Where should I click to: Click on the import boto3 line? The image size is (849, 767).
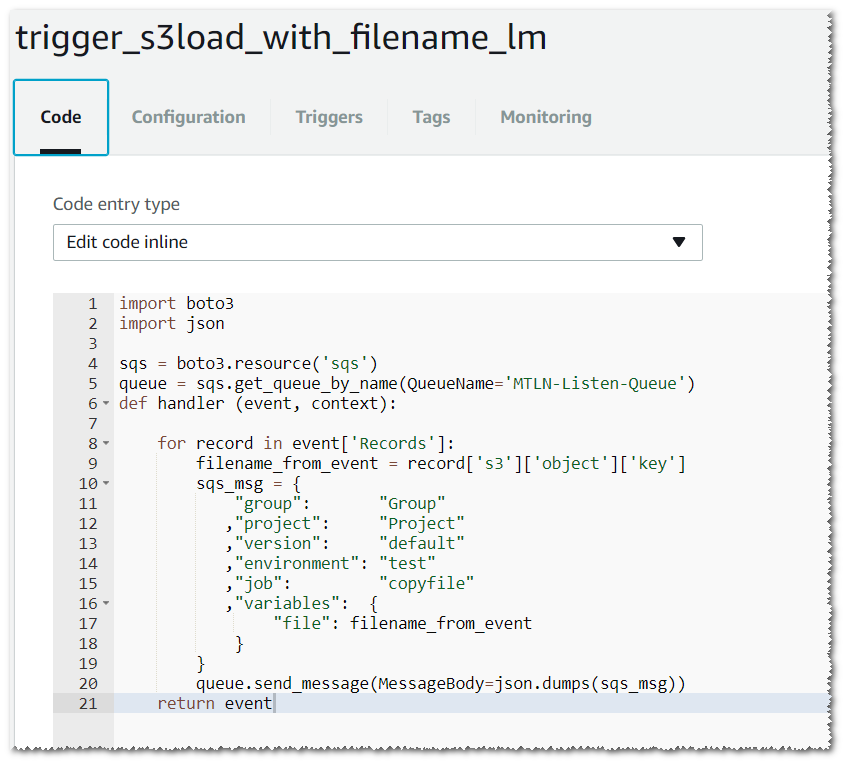pyautogui.click(x=177, y=304)
